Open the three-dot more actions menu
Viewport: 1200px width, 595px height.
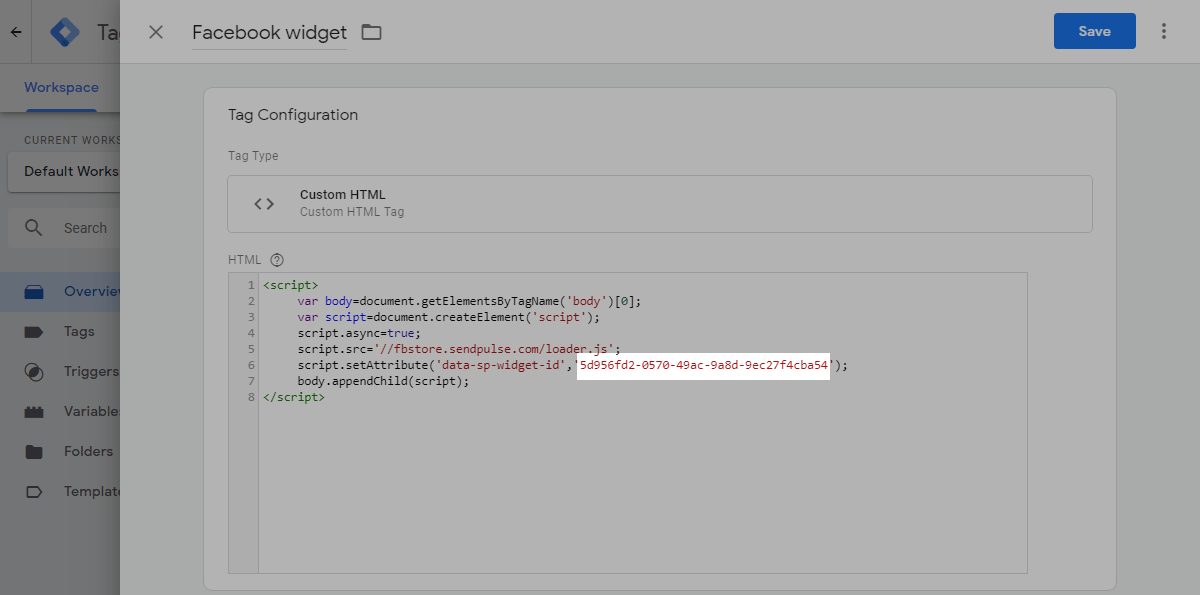(x=1164, y=31)
